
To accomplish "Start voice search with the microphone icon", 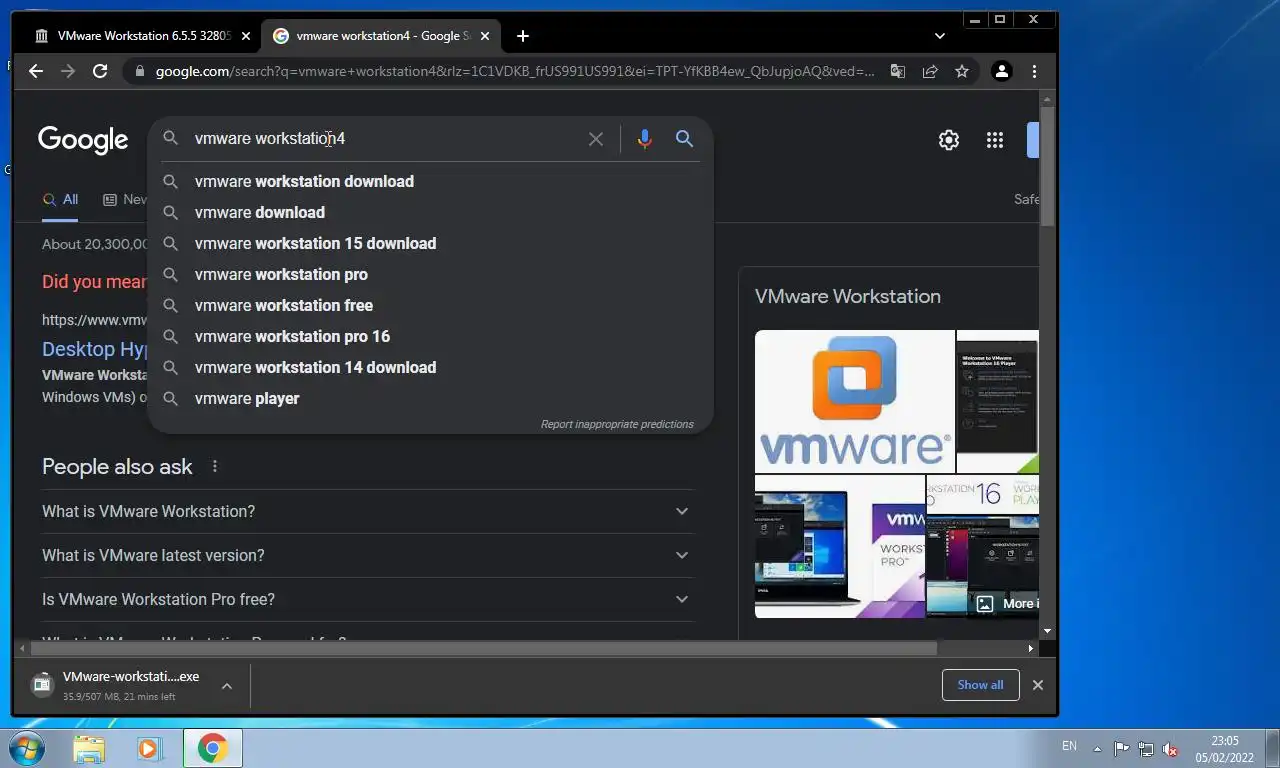I will coord(645,139).
